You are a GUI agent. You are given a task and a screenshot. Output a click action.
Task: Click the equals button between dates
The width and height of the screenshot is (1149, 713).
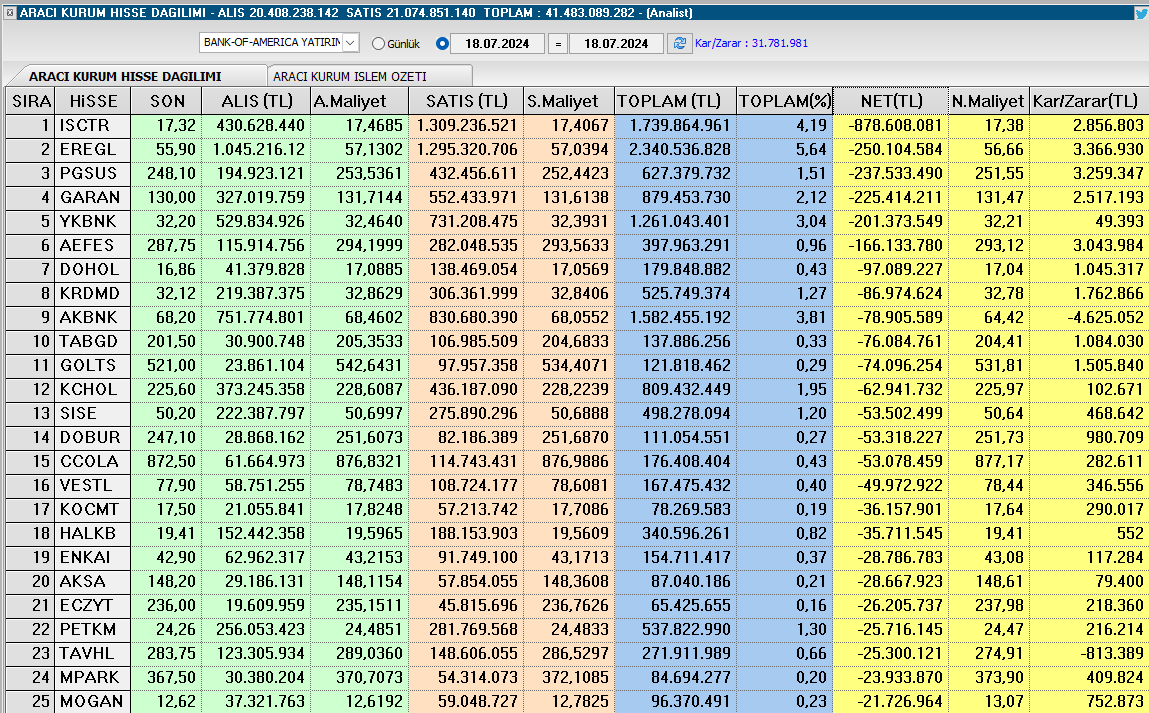pyautogui.click(x=557, y=43)
